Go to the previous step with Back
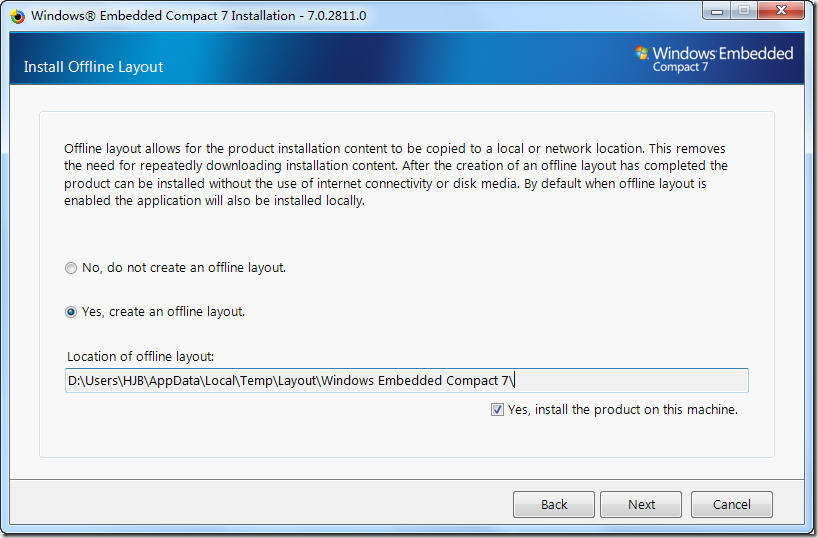818x538 pixels. click(554, 504)
